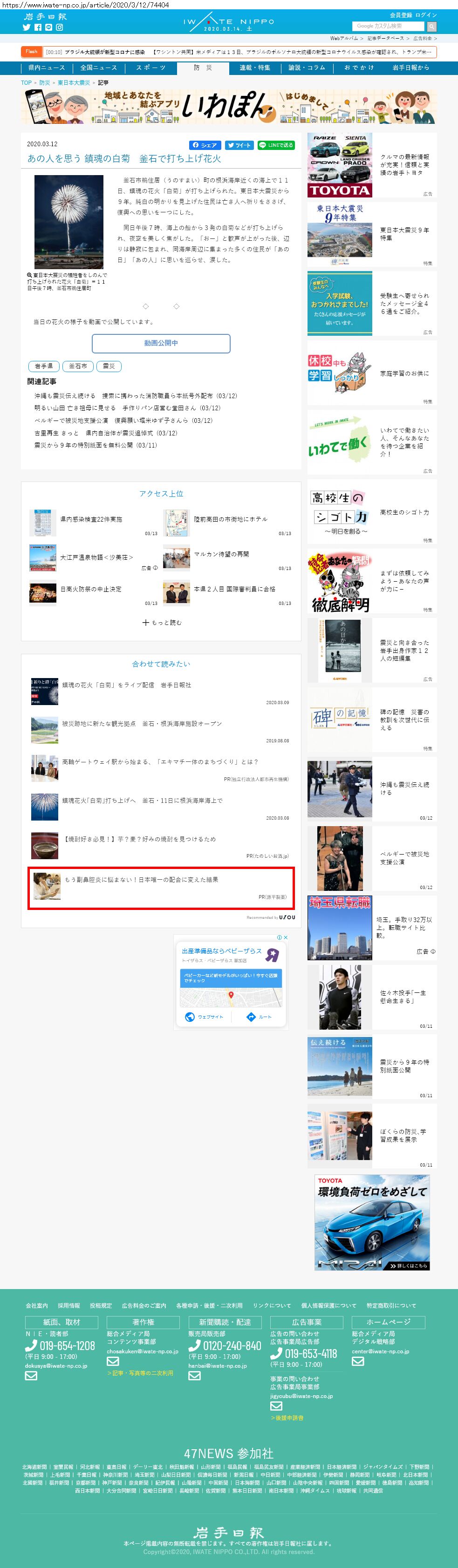Click ＋もっと読む under アクセス上位
Screen dimensions: 458x1568
click(x=161, y=623)
